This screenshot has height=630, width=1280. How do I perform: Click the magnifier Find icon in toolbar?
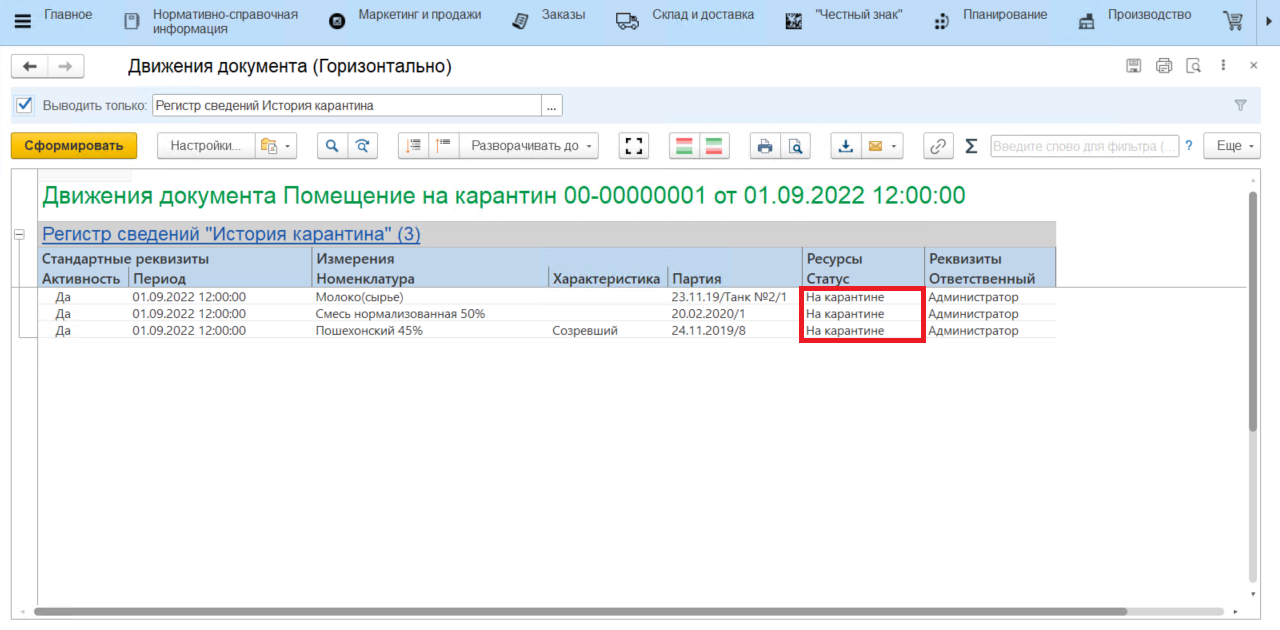coord(332,146)
